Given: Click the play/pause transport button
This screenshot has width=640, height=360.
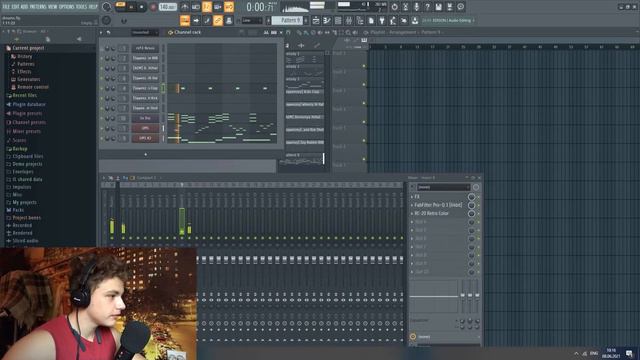Looking at the screenshot, I should 131,7.
